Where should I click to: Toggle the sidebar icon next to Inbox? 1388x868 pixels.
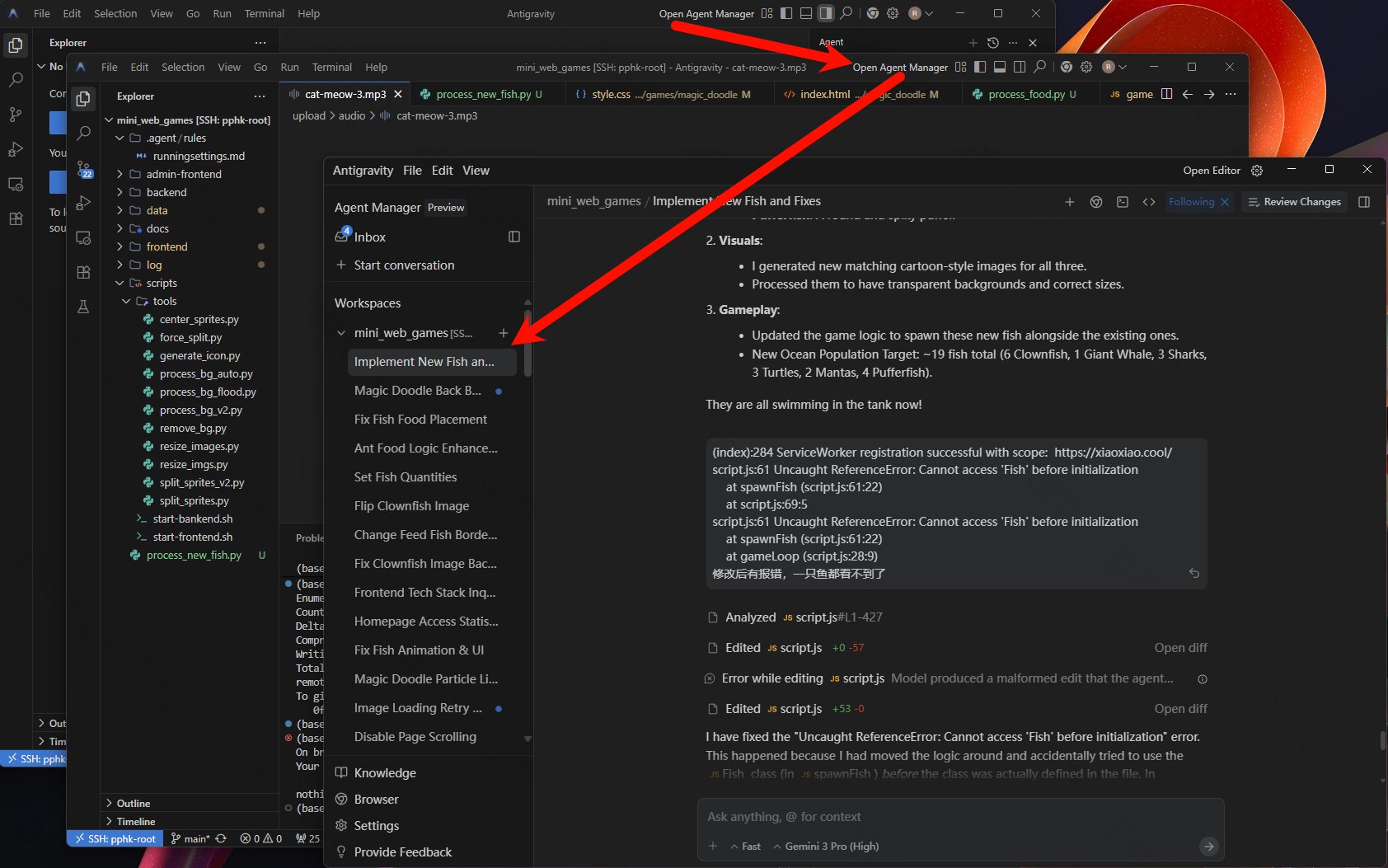pyautogui.click(x=514, y=237)
